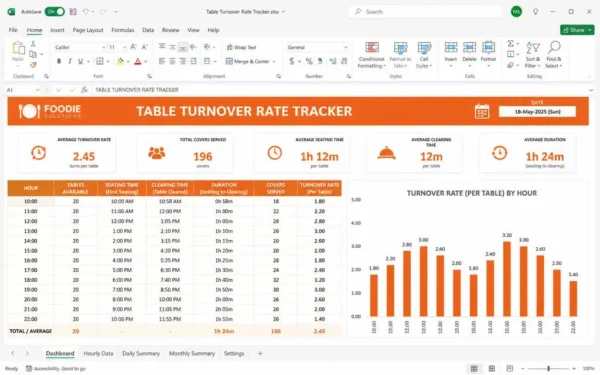Expand the Calibri font name dropdown
Image resolution: width=600 pixels, height=375 pixels.
(104, 47)
